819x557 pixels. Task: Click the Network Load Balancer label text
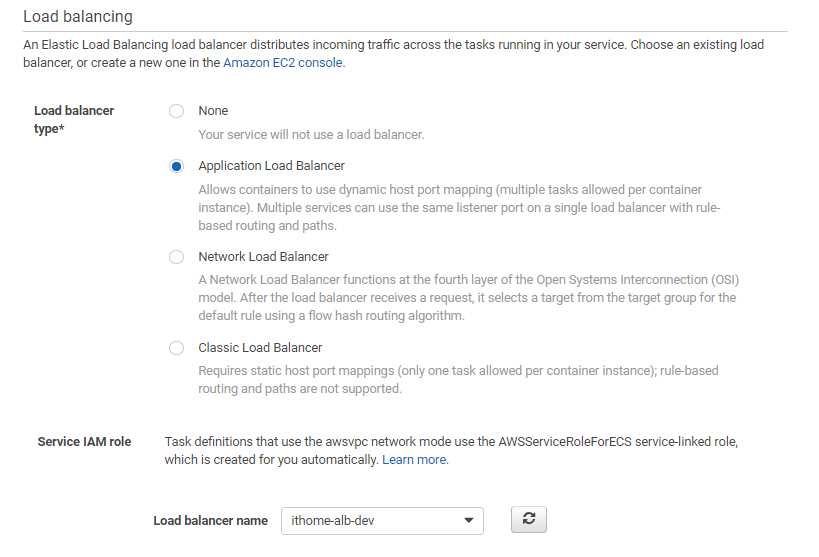[x=263, y=257]
